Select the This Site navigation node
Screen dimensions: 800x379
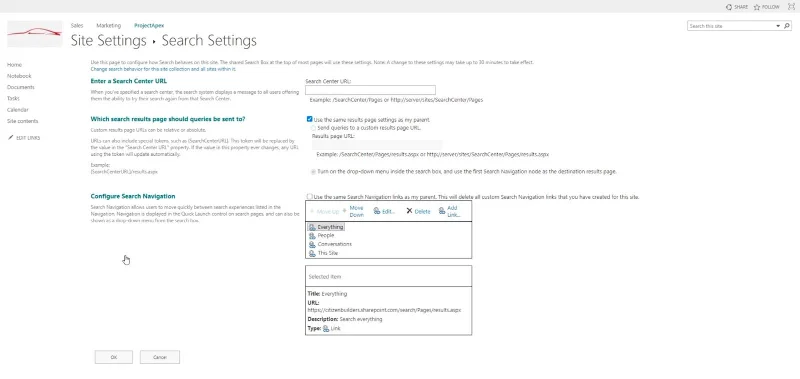click(323, 253)
